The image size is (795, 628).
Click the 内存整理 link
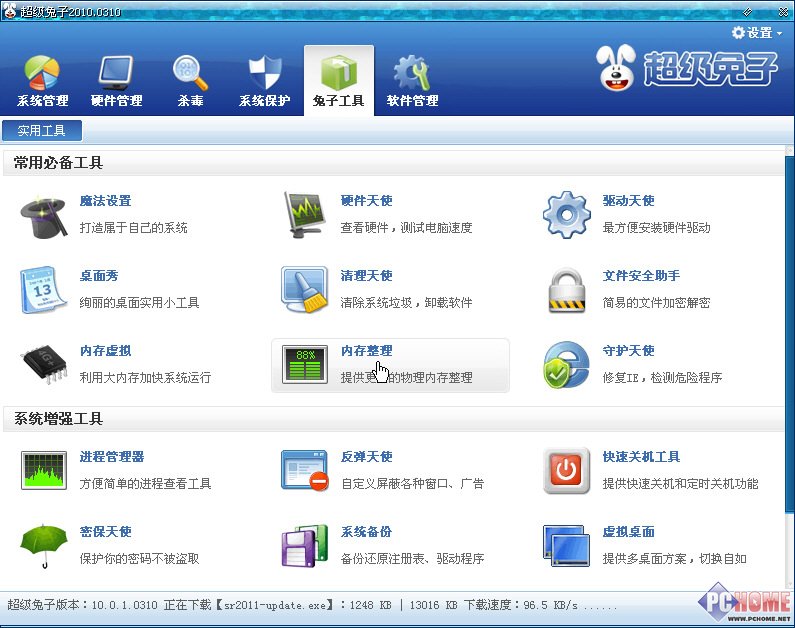click(367, 351)
